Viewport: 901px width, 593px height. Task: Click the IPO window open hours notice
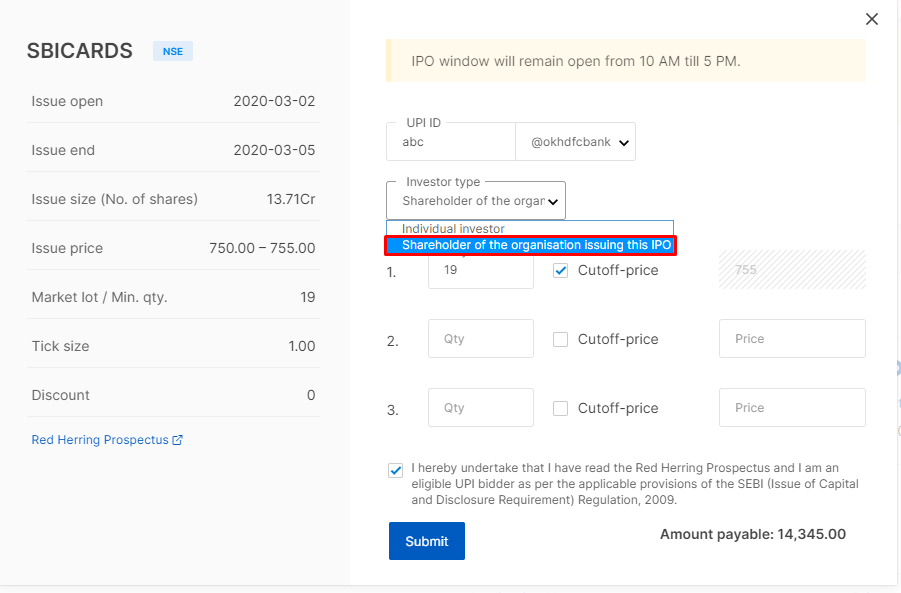tap(626, 61)
